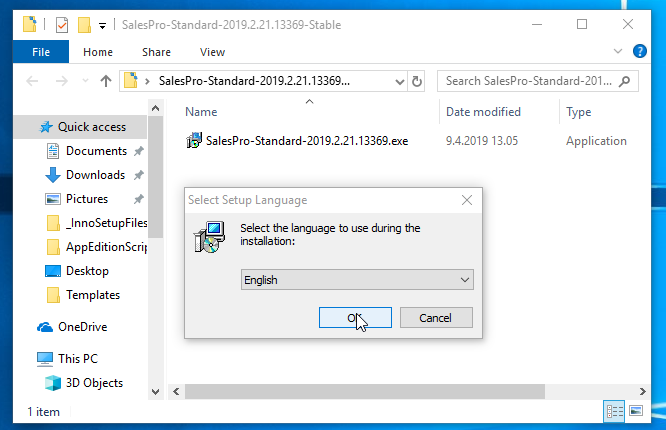
Task: Click navigation pane scroll down arrow
Action: point(155,392)
